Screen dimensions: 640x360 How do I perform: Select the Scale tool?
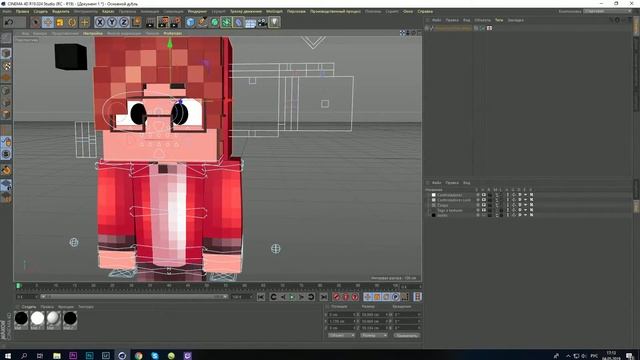click(x=60, y=22)
